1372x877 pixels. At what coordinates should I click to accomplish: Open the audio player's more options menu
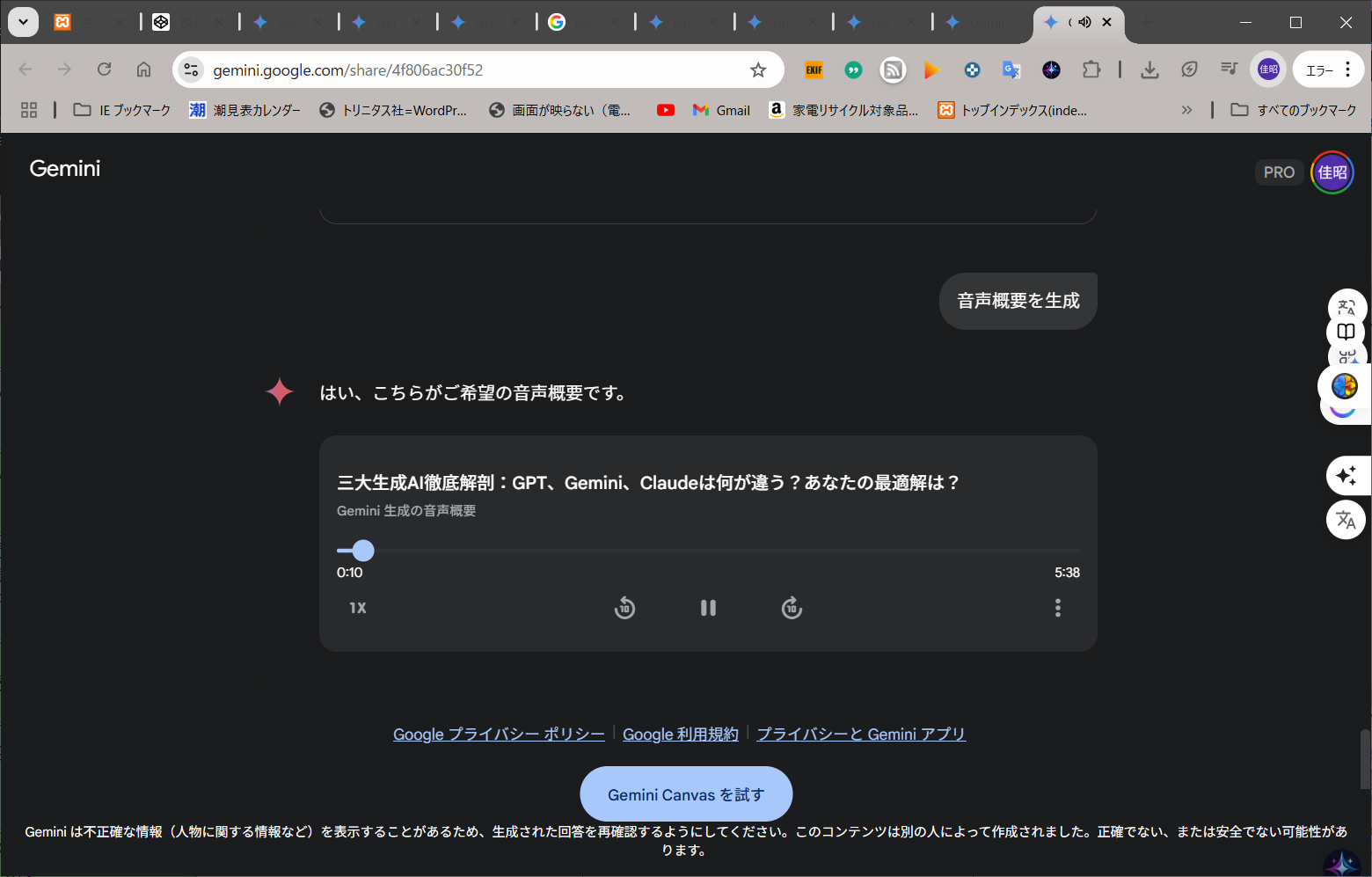pyautogui.click(x=1058, y=608)
